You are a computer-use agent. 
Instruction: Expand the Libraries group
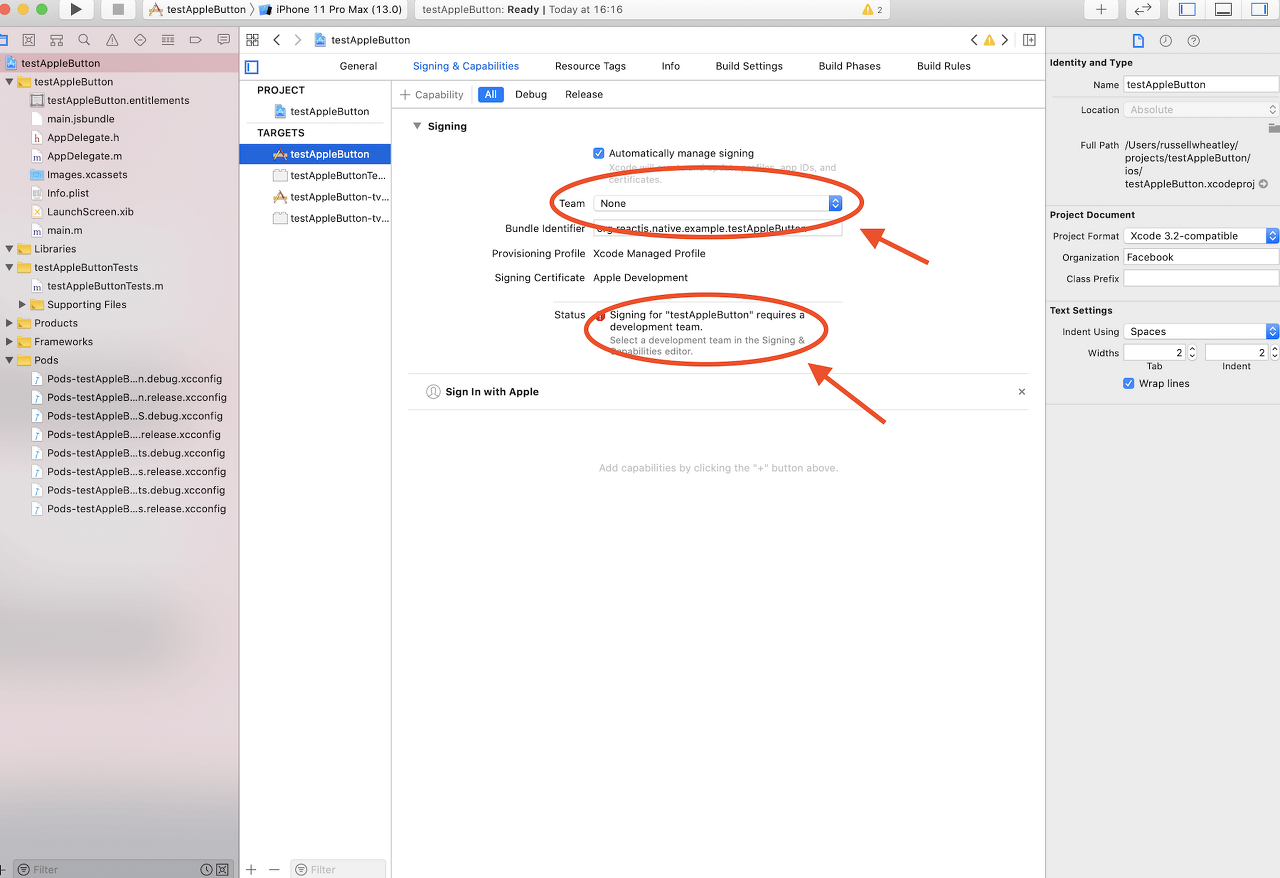pos(10,249)
